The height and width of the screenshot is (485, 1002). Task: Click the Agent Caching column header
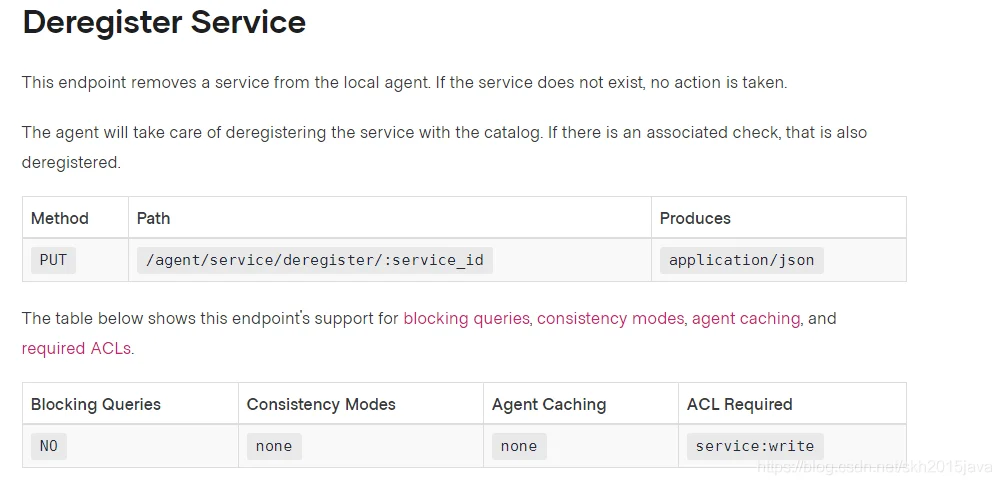549,404
